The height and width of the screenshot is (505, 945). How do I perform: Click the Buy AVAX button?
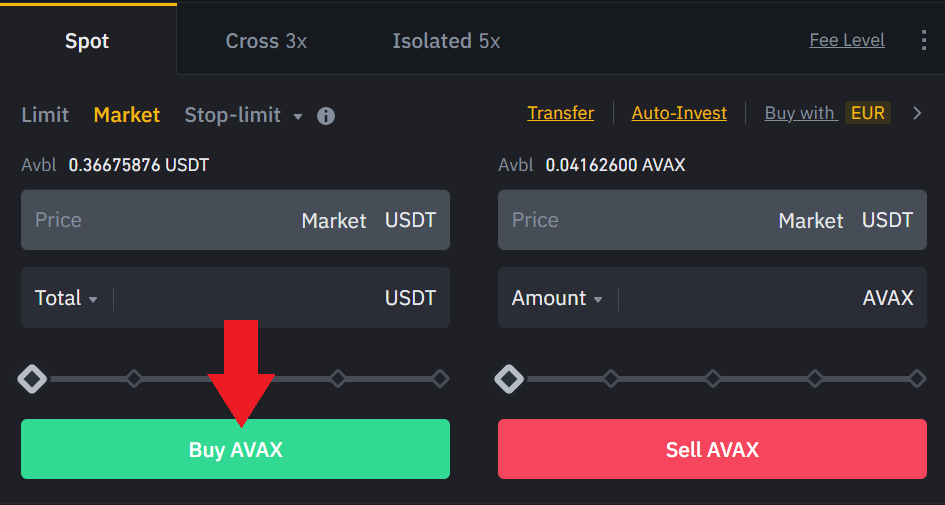pos(236,449)
